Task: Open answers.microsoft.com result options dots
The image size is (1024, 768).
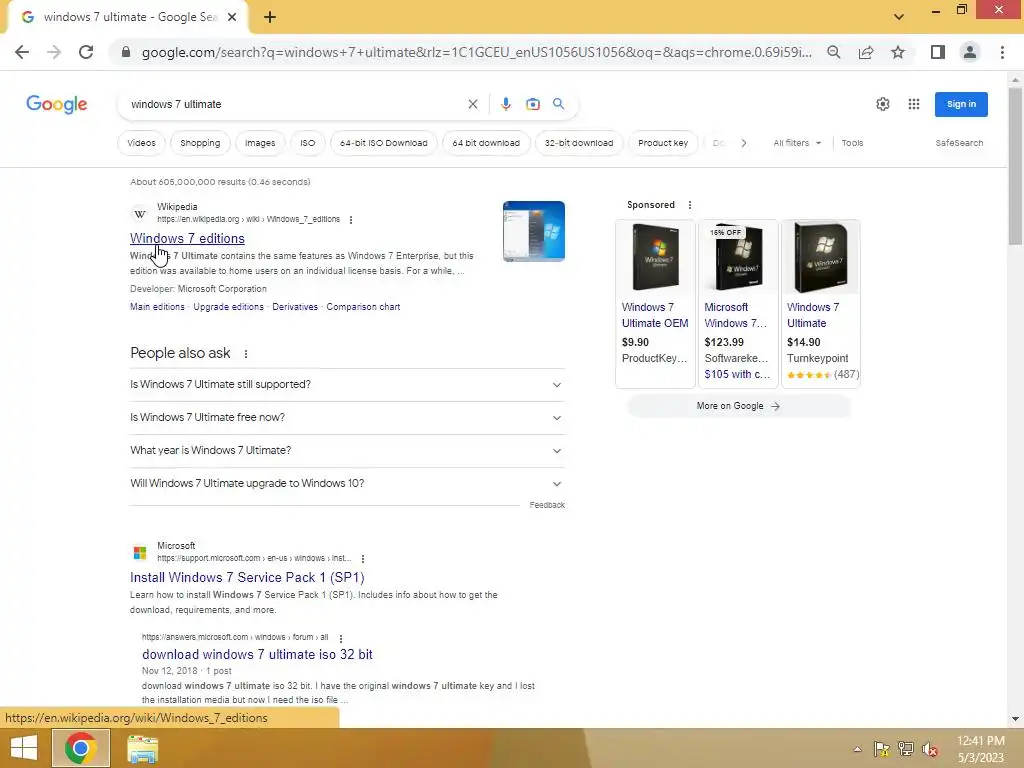Action: point(341,639)
